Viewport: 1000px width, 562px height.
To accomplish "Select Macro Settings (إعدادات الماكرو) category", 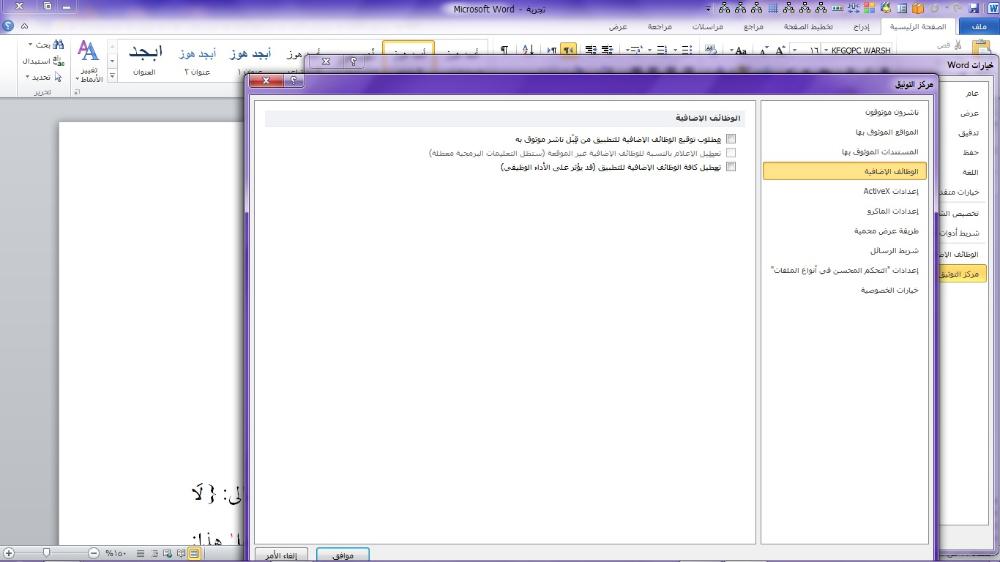I will 892,211.
